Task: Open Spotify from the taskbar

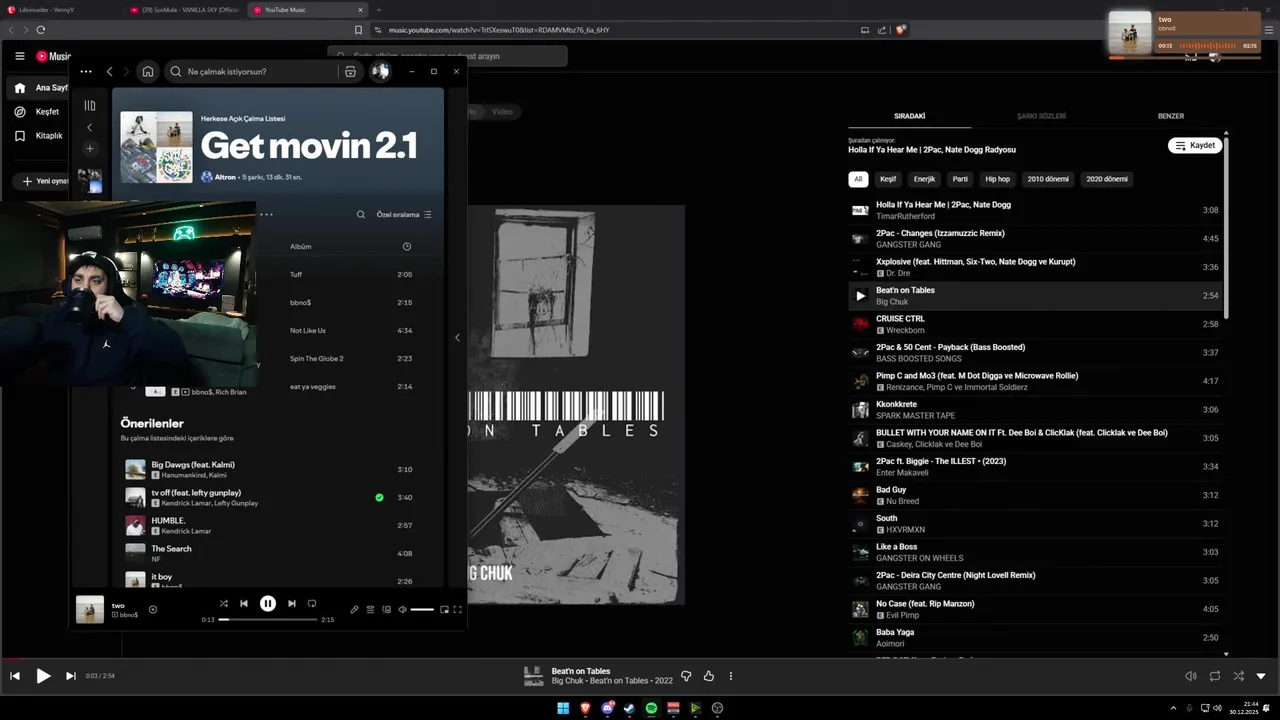Action: pos(651,708)
